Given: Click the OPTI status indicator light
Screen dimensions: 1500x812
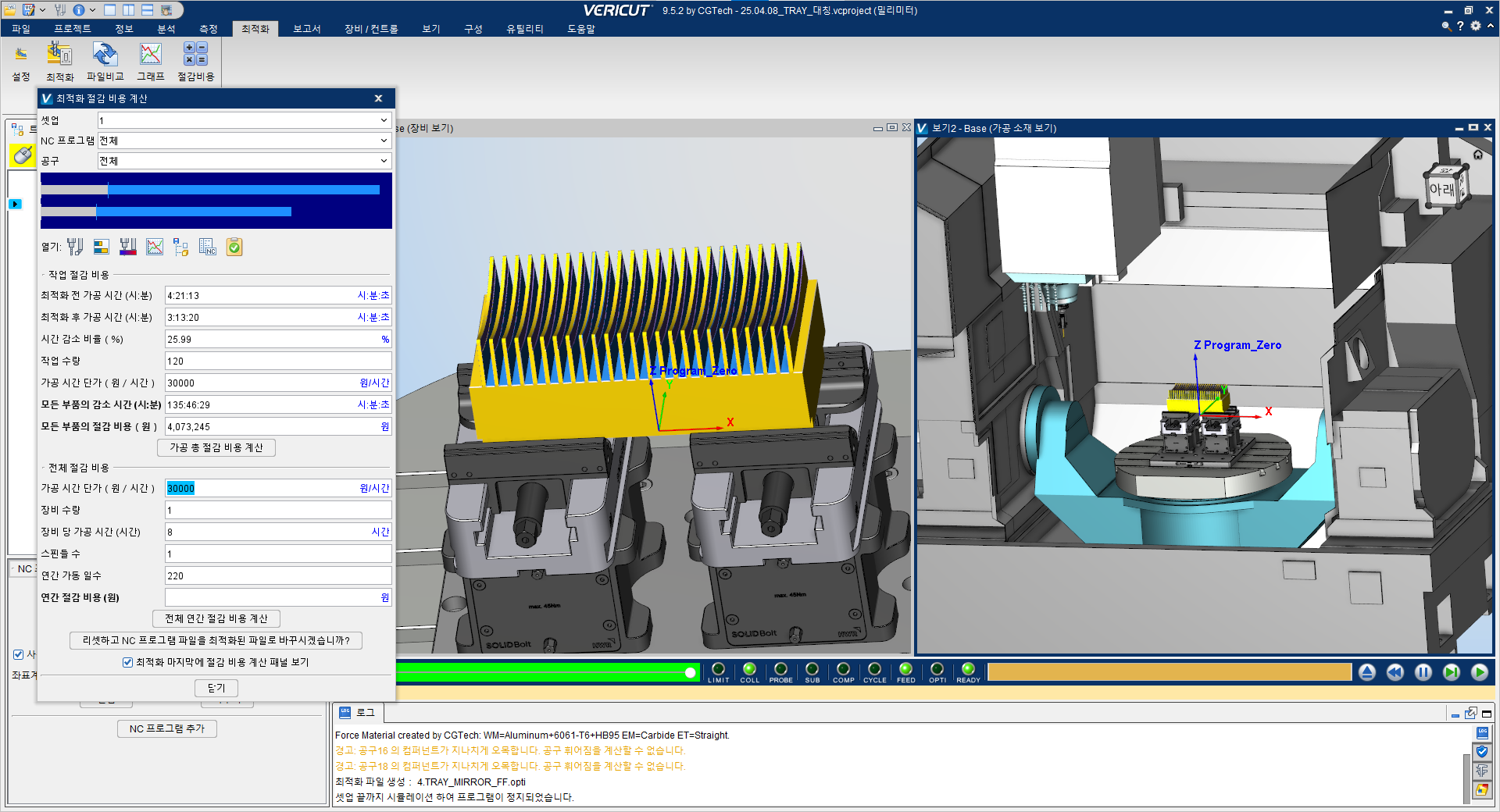Looking at the screenshot, I should pos(937,669).
